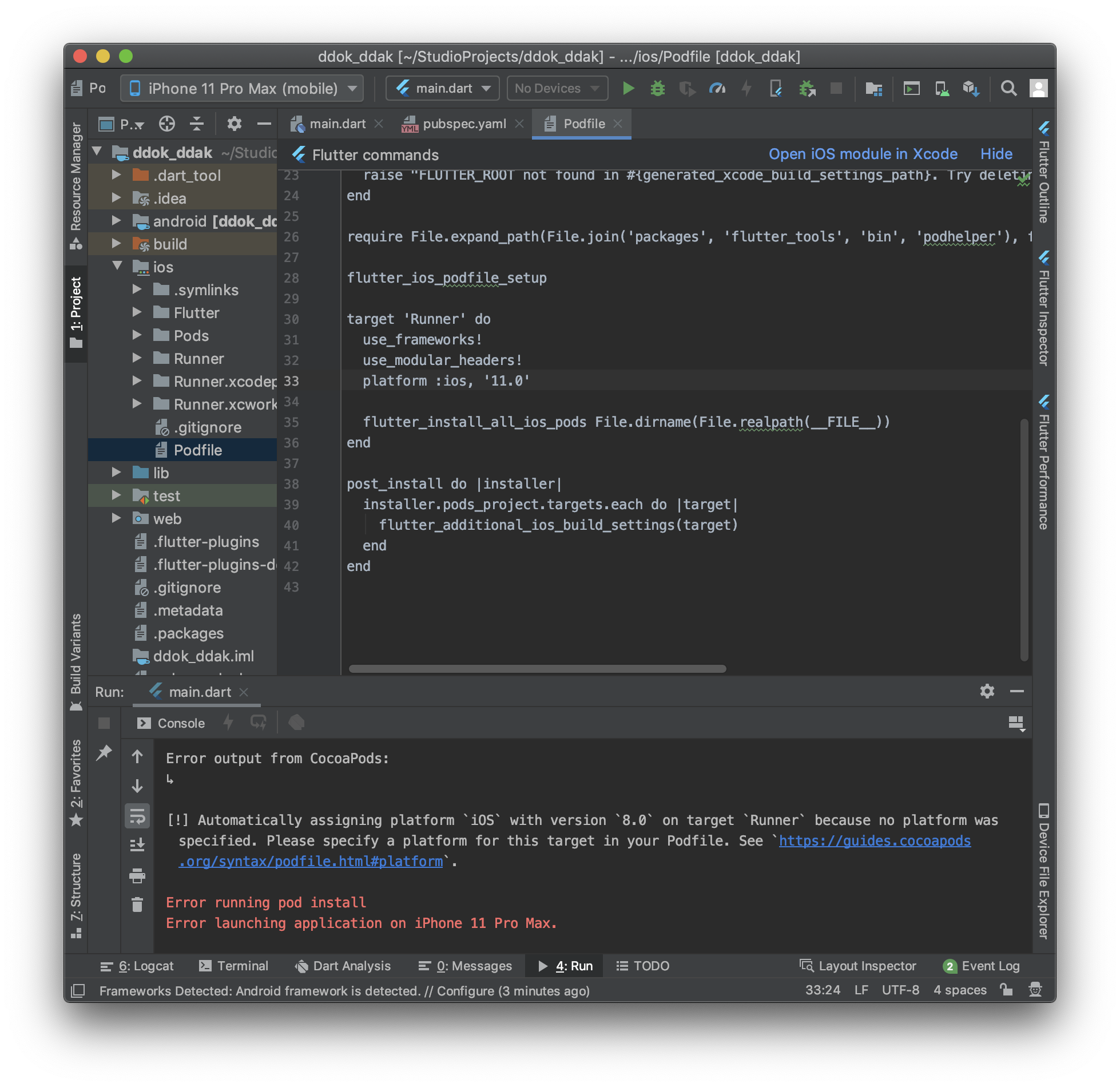Toggle file read-only lock in status bar
This screenshot has width=1120, height=1087.
1006,990
